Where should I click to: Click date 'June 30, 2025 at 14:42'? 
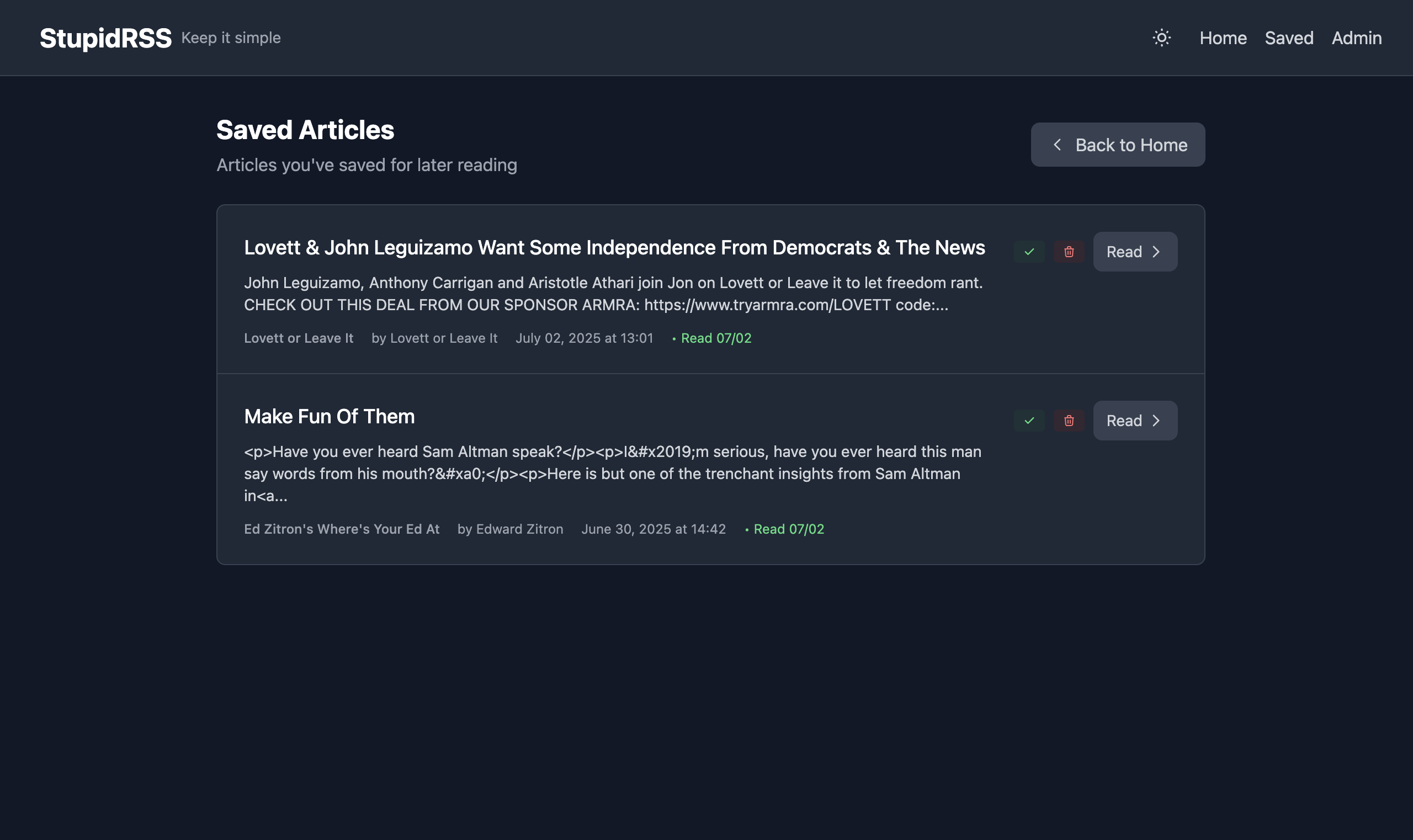(x=654, y=529)
